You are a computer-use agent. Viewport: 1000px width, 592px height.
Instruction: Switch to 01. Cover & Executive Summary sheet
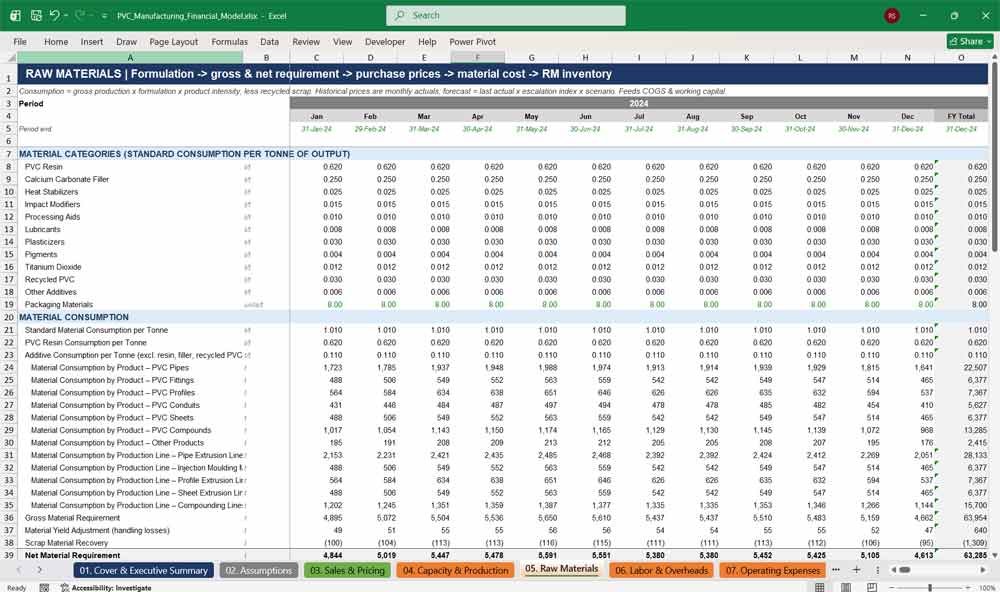[143, 570]
